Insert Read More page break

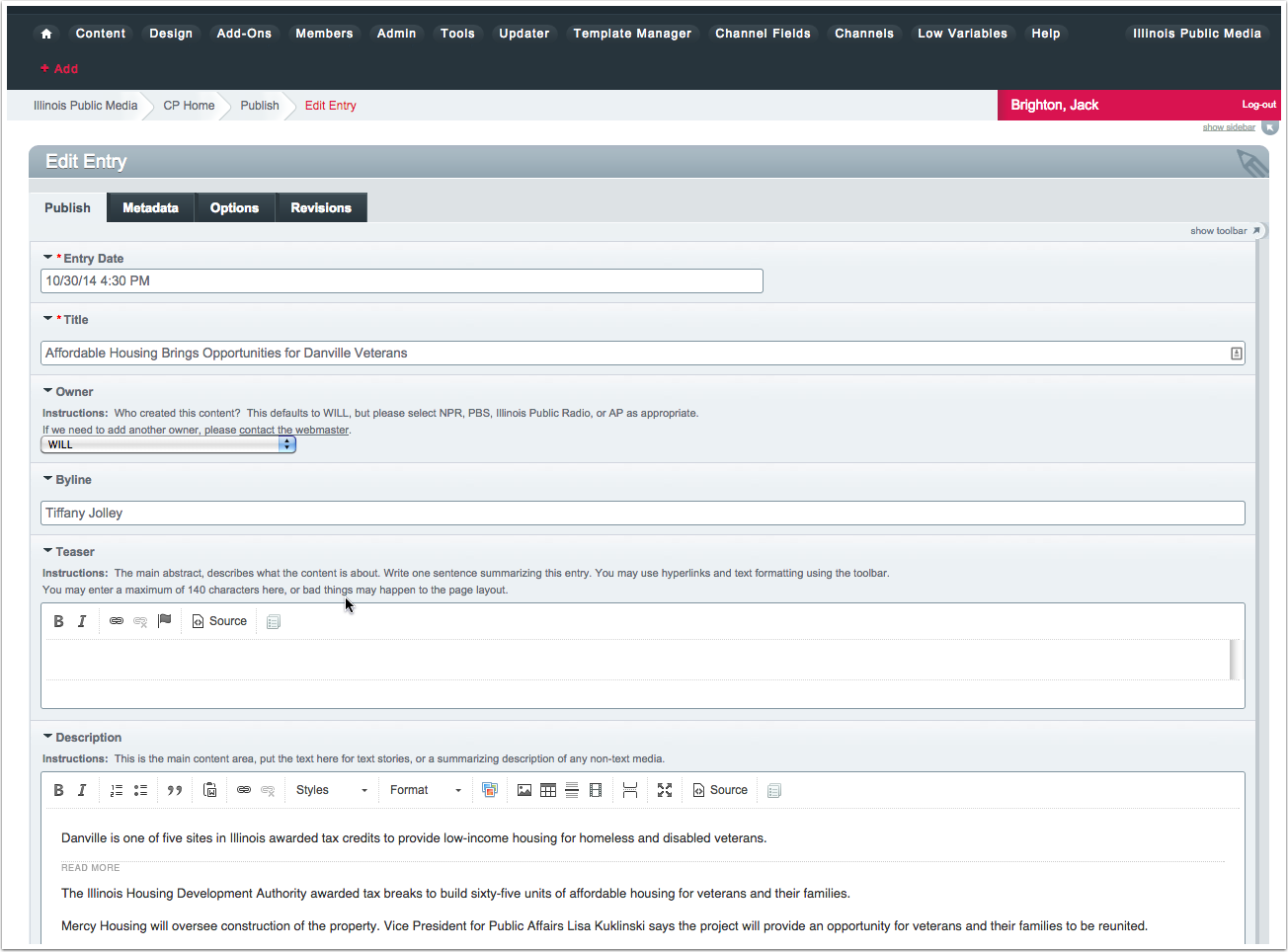(x=630, y=790)
